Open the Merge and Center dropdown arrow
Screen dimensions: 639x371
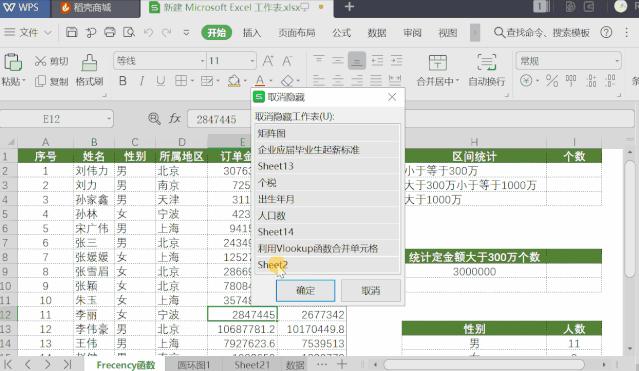(457, 81)
